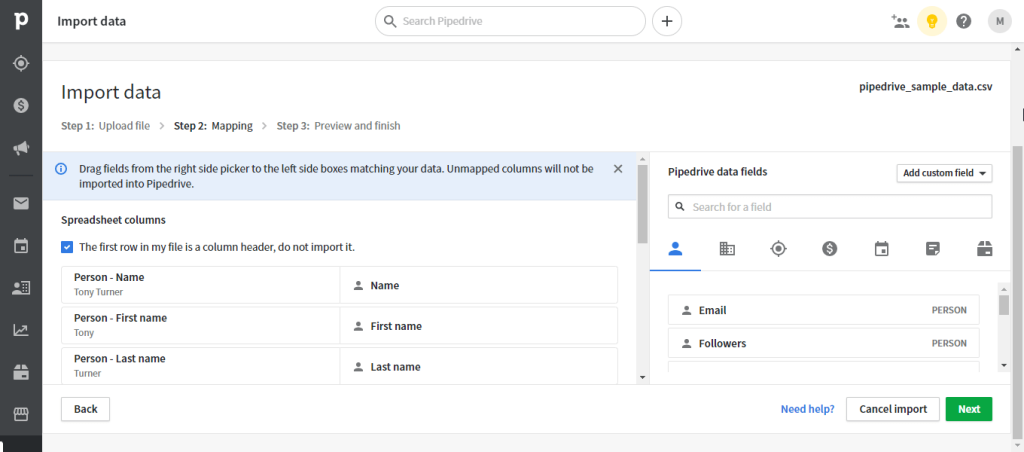Viewport: 1024px width, 452px height.
Task: Click the invite users icon
Action: click(x=899, y=21)
